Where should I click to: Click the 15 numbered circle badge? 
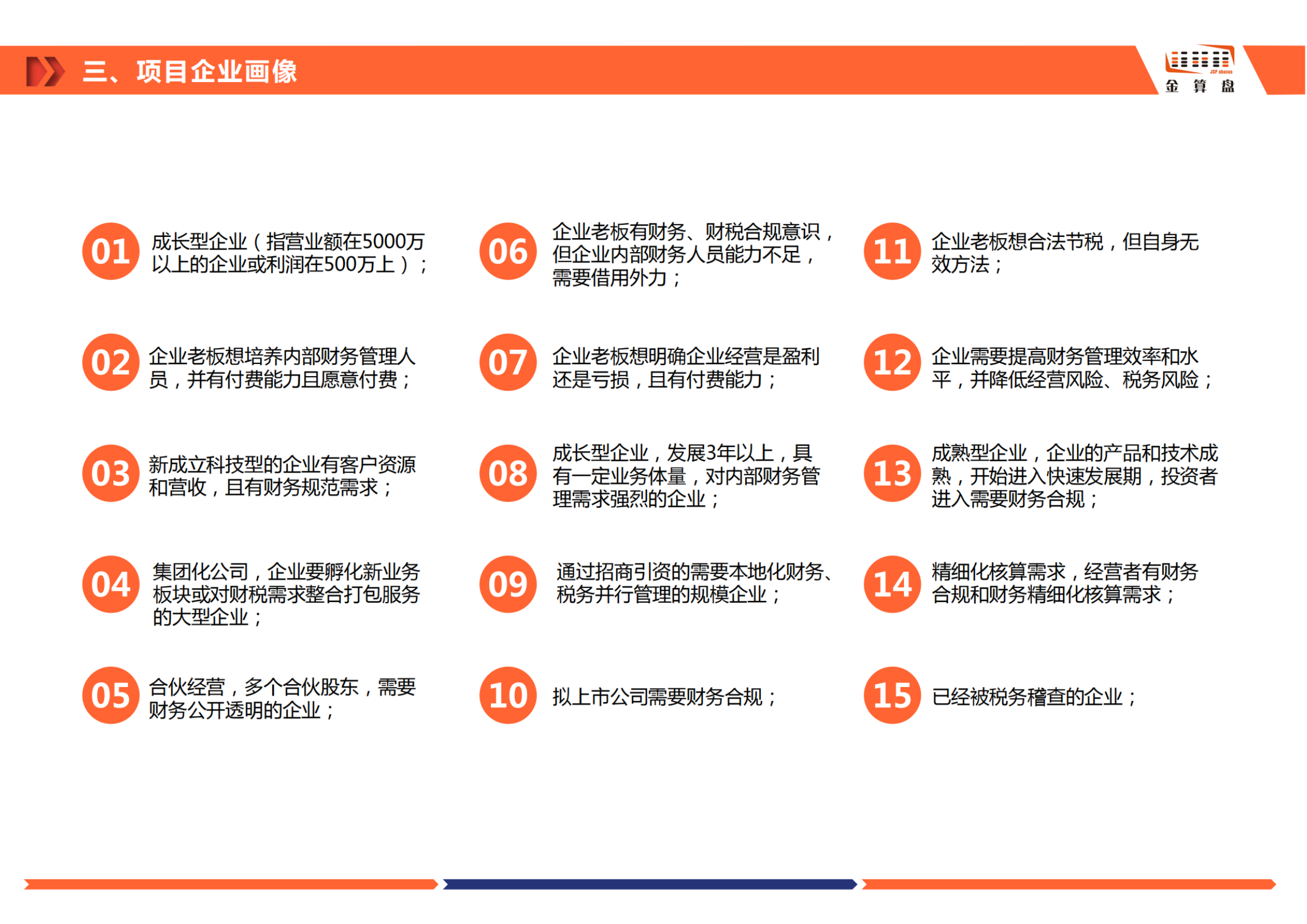[892, 695]
